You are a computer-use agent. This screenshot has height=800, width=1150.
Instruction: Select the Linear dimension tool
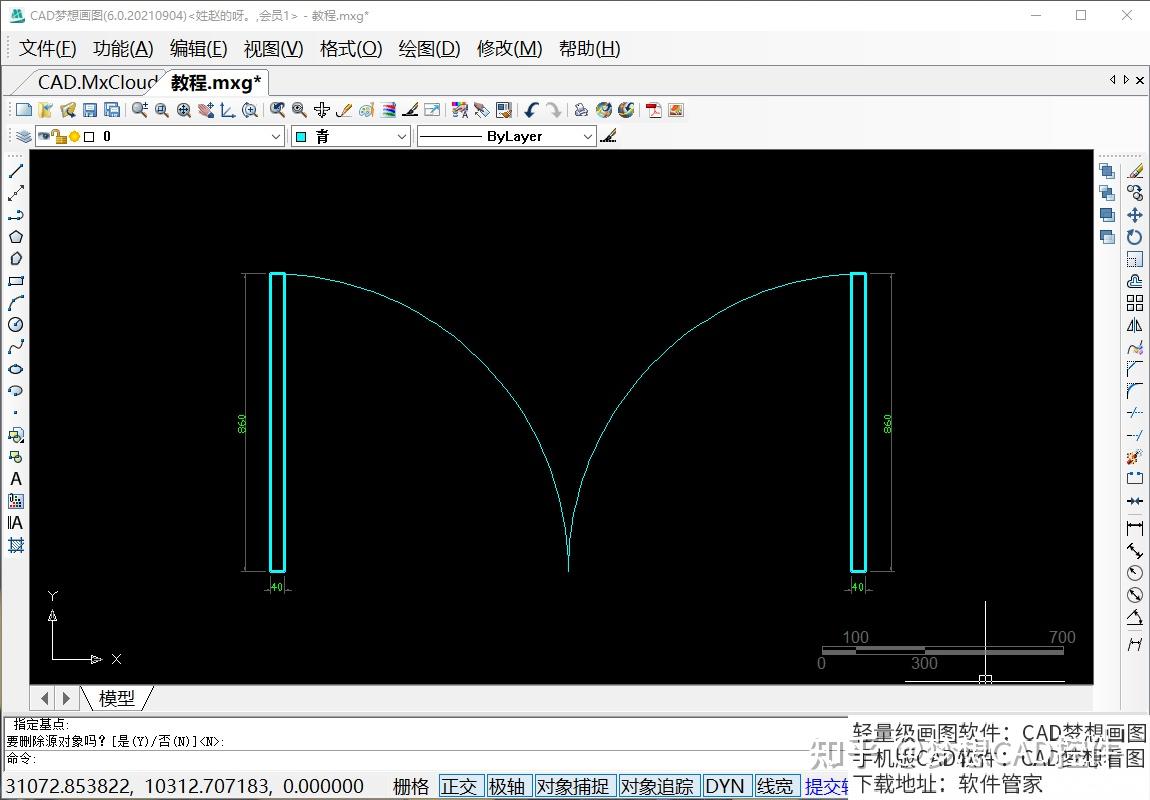tap(1135, 528)
